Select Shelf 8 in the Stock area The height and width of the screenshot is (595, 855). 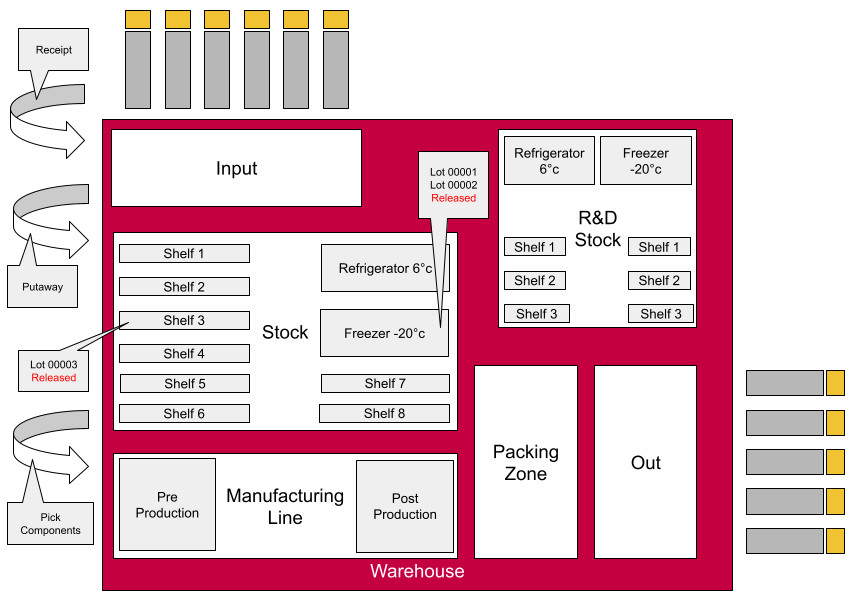click(x=384, y=413)
